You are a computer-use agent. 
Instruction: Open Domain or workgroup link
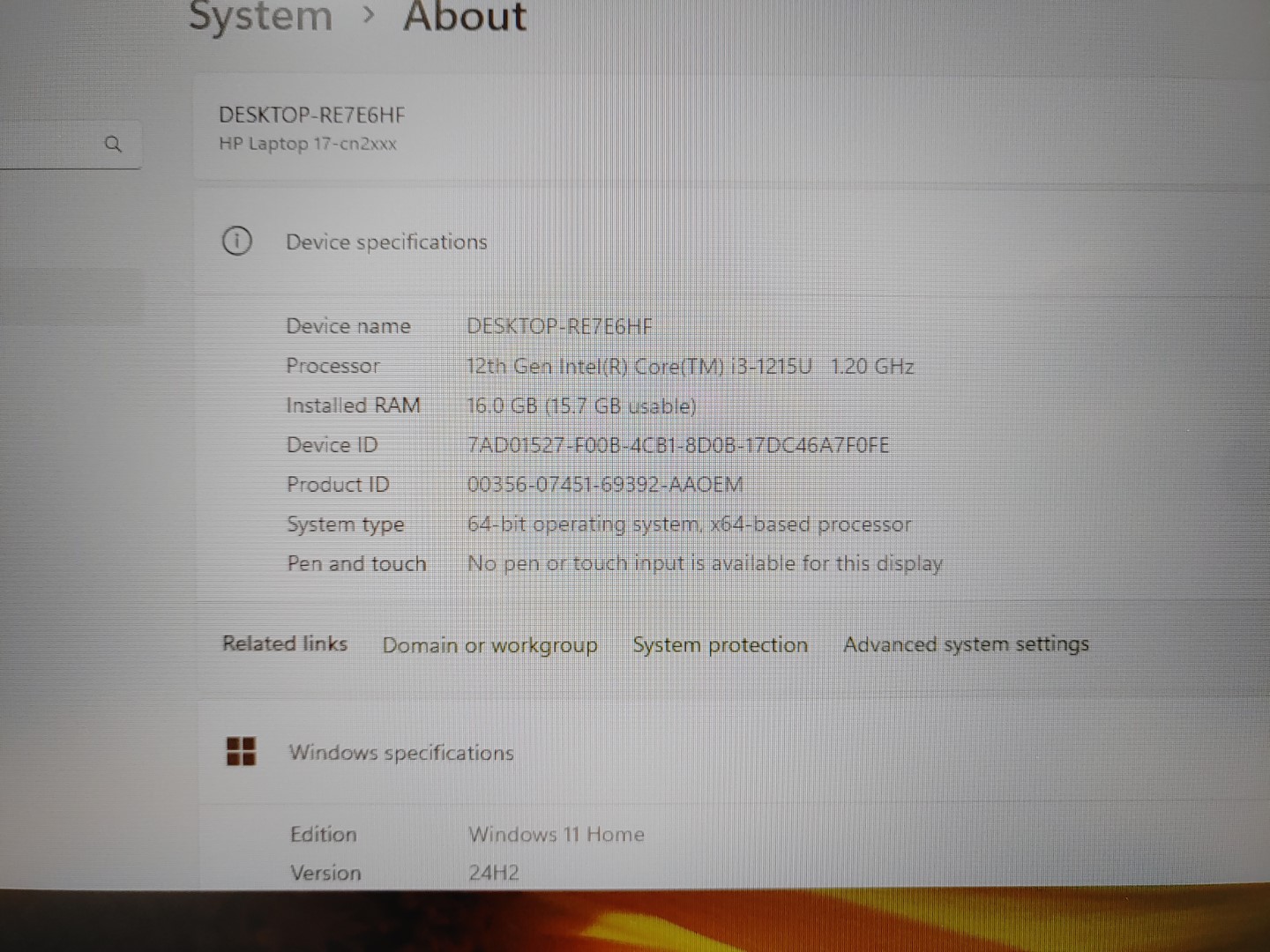click(x=489, y=645)
